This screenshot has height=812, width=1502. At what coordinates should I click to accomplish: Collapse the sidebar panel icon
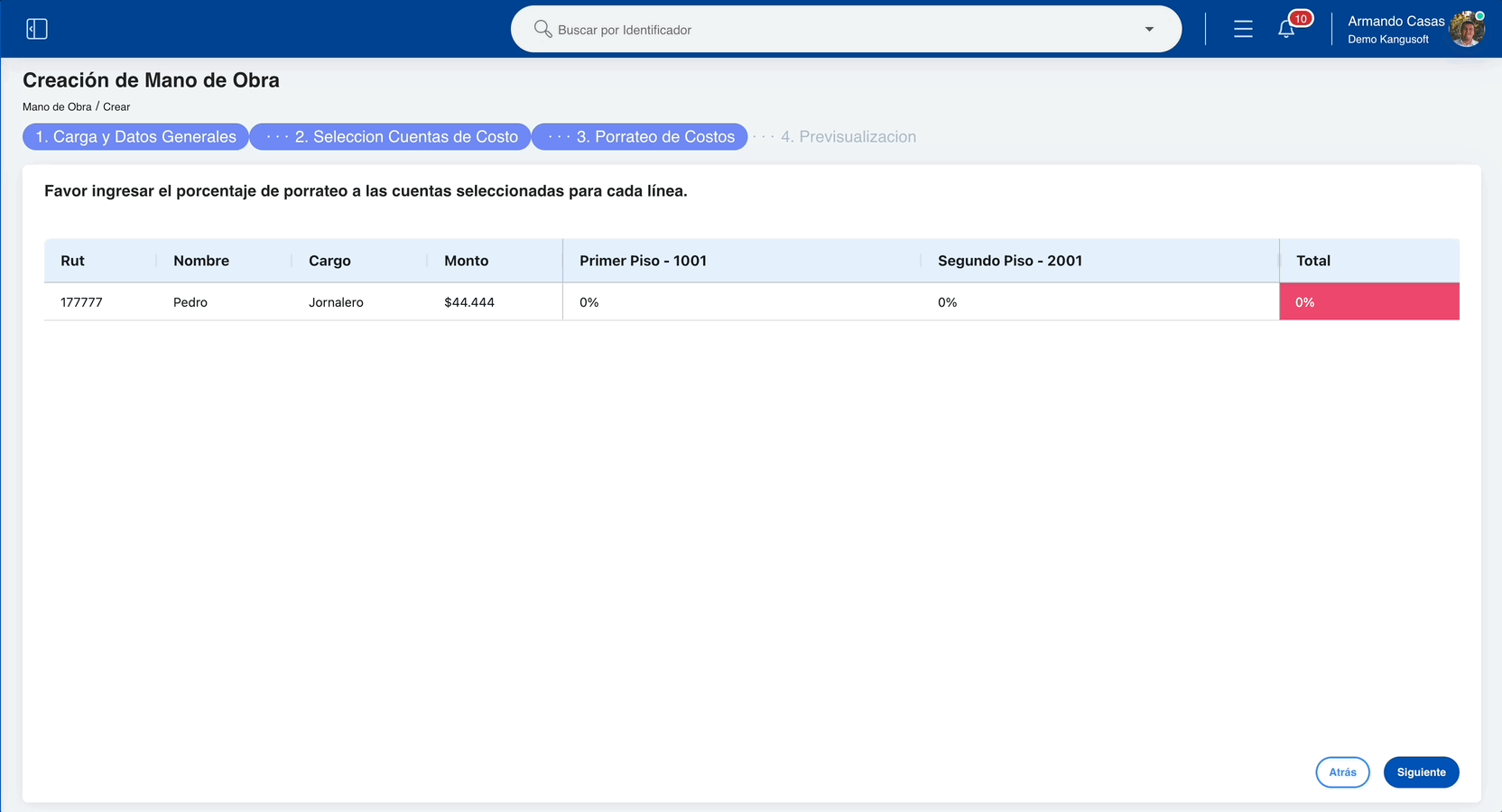37,29
